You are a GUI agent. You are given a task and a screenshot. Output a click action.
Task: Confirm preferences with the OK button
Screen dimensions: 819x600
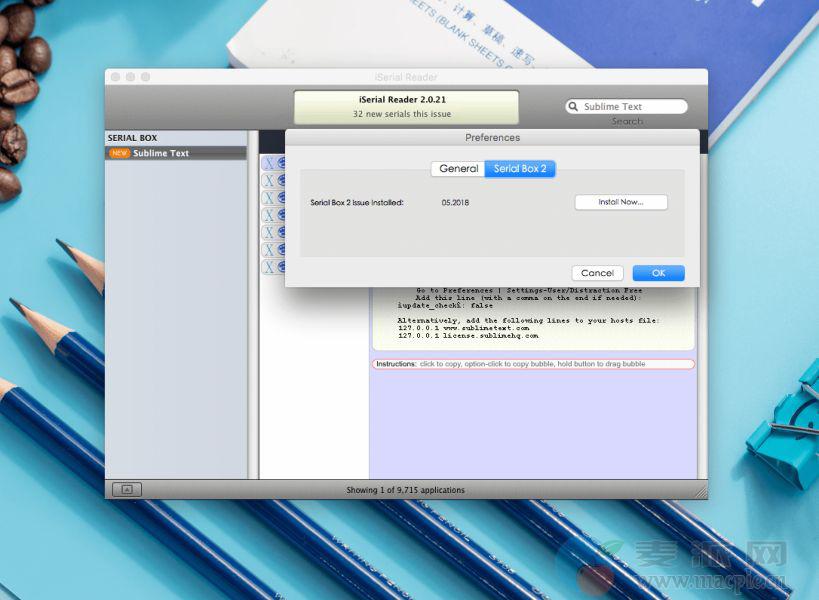click(x=658, y=273)
